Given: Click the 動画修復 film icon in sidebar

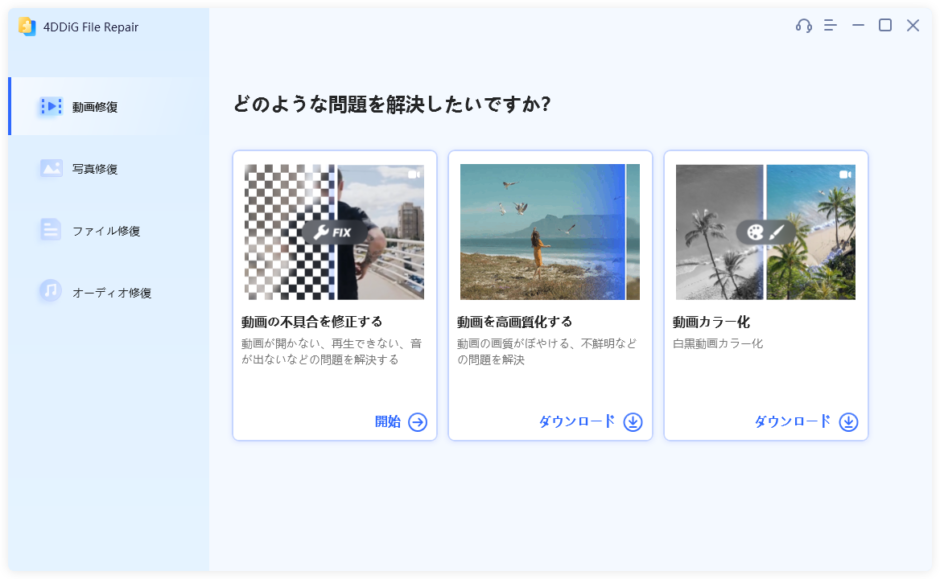Looking at the screenshot, I should coord(51,107).
